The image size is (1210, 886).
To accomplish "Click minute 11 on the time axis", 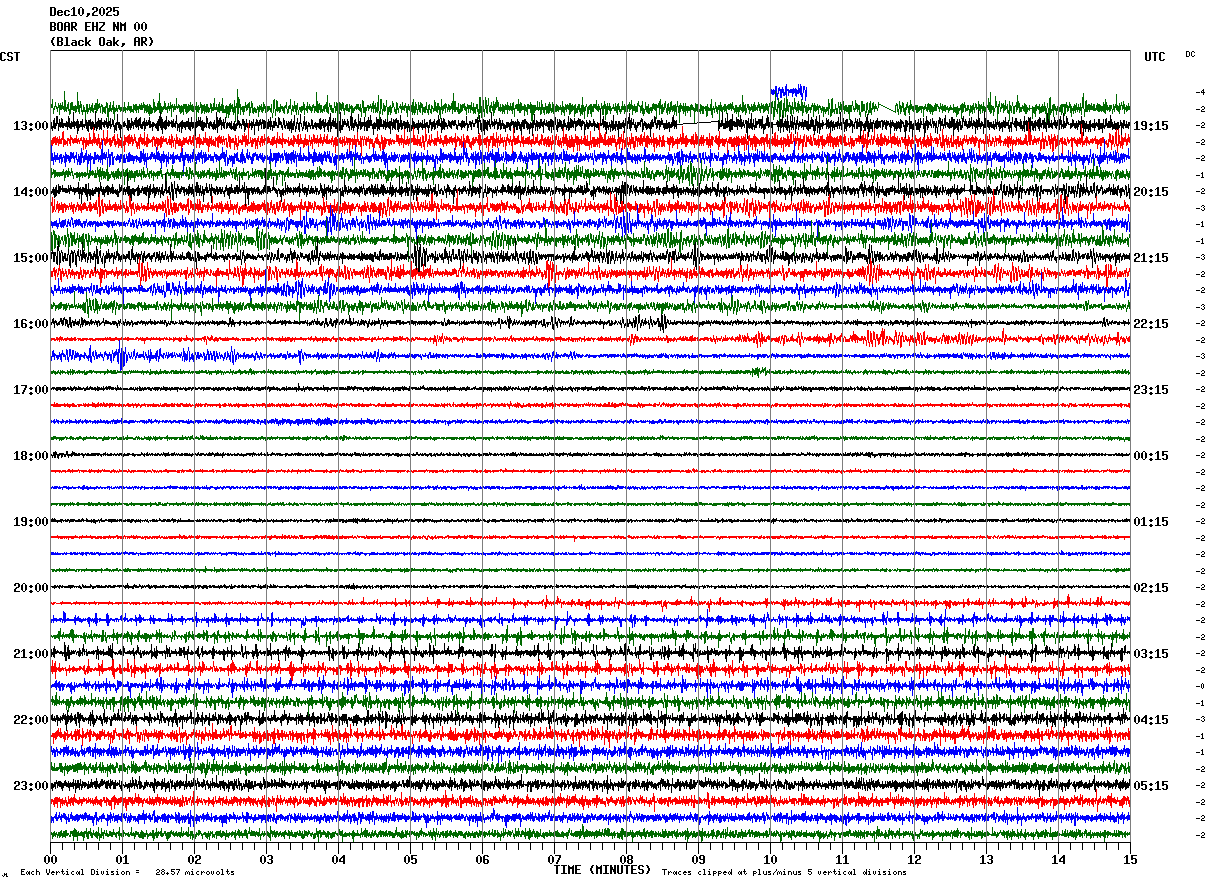I will [x=842, y=859].
